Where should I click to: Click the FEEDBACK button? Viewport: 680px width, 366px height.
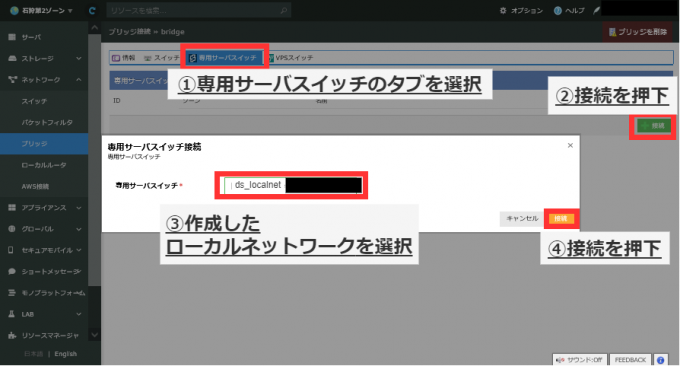[630, 360]
